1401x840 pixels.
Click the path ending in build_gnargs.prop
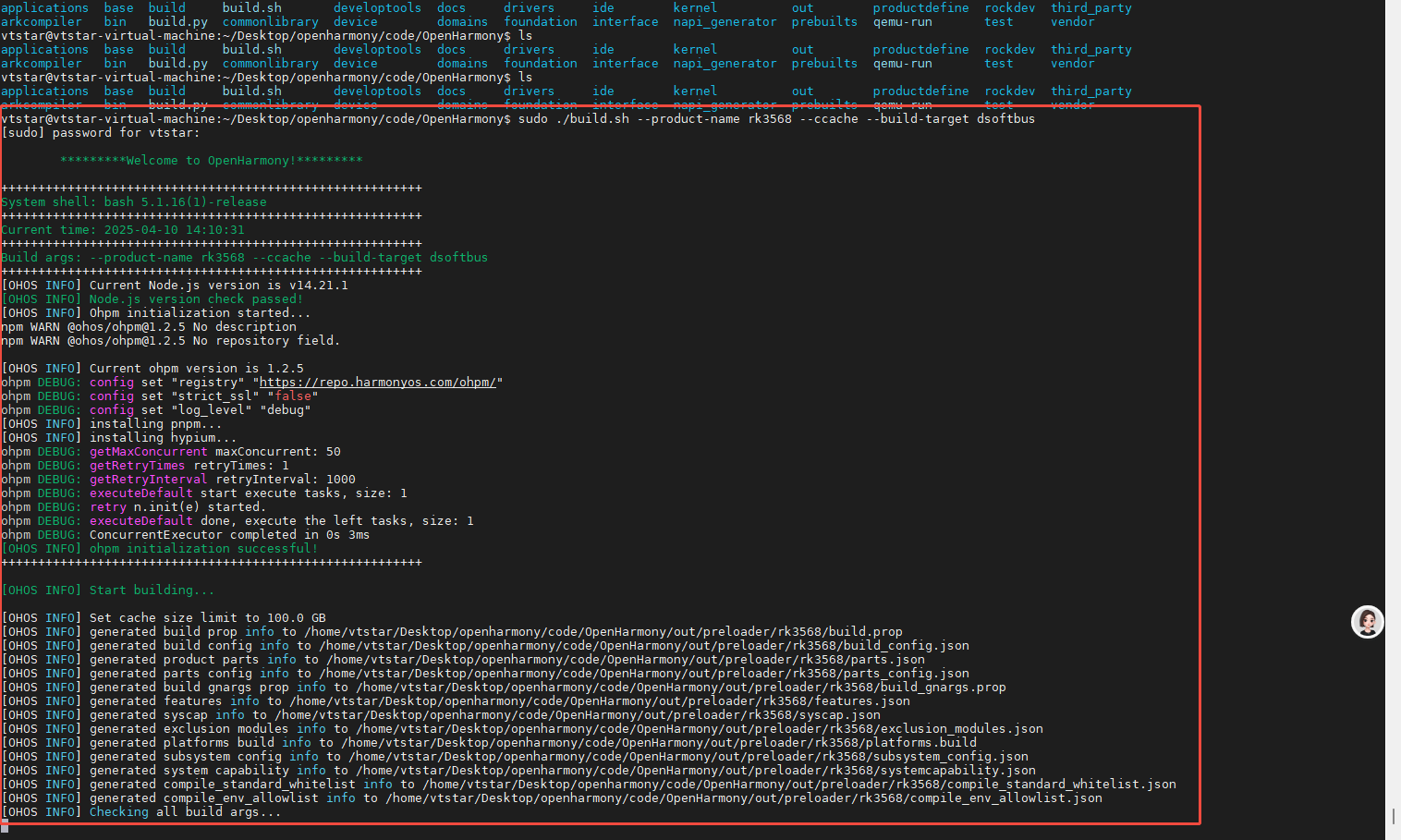tap(681, 687)
